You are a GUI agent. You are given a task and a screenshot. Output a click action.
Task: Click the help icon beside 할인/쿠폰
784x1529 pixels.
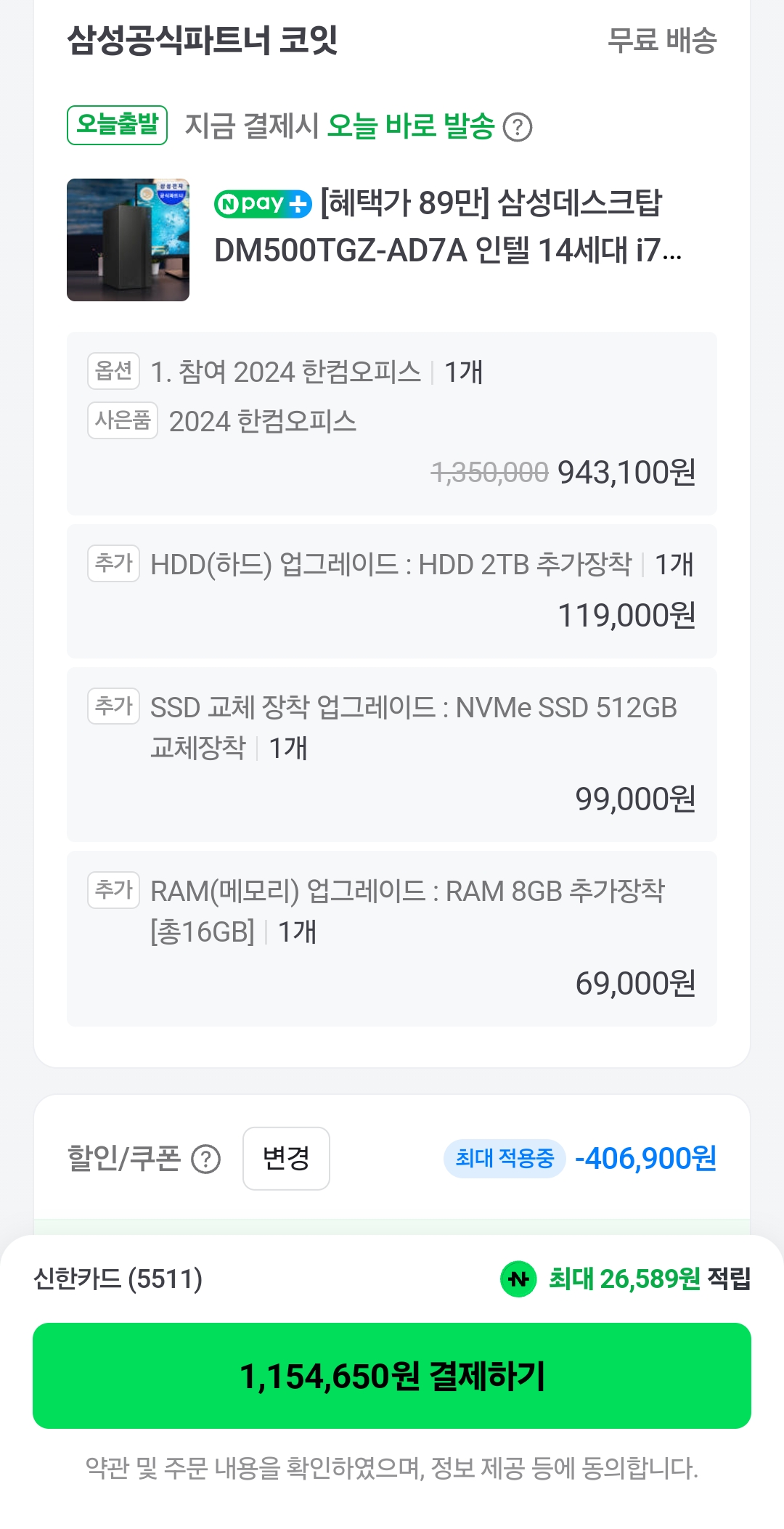point(205,1159)
